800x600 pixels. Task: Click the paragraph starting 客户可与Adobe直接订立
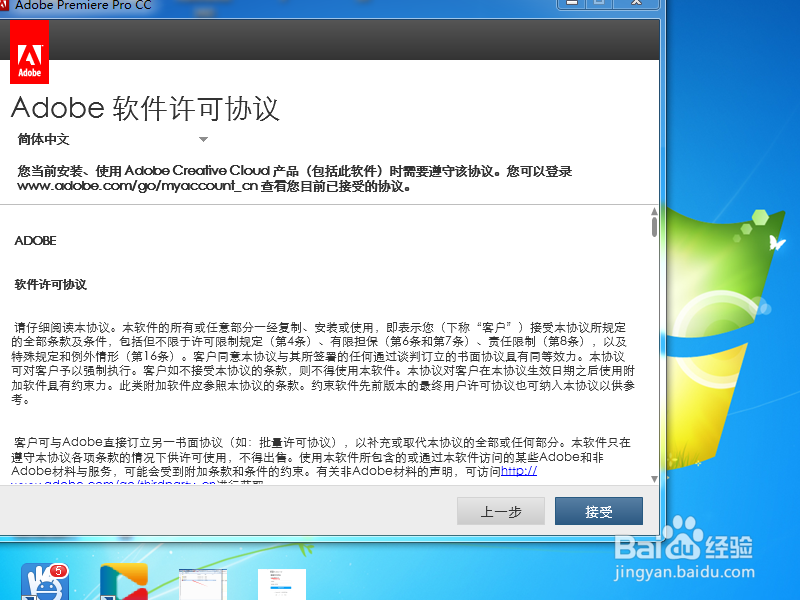pos(321,460)
